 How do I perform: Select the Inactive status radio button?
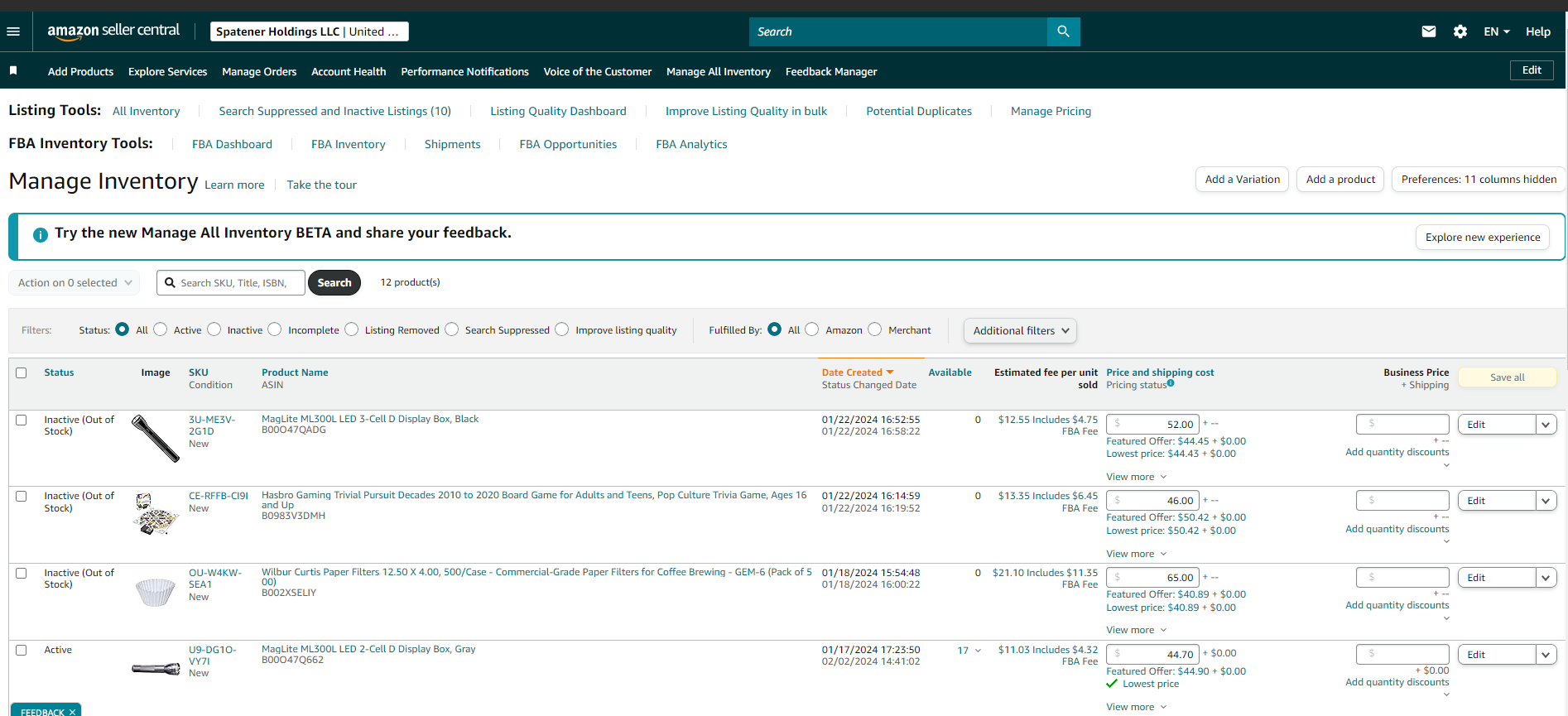point(214,329)
